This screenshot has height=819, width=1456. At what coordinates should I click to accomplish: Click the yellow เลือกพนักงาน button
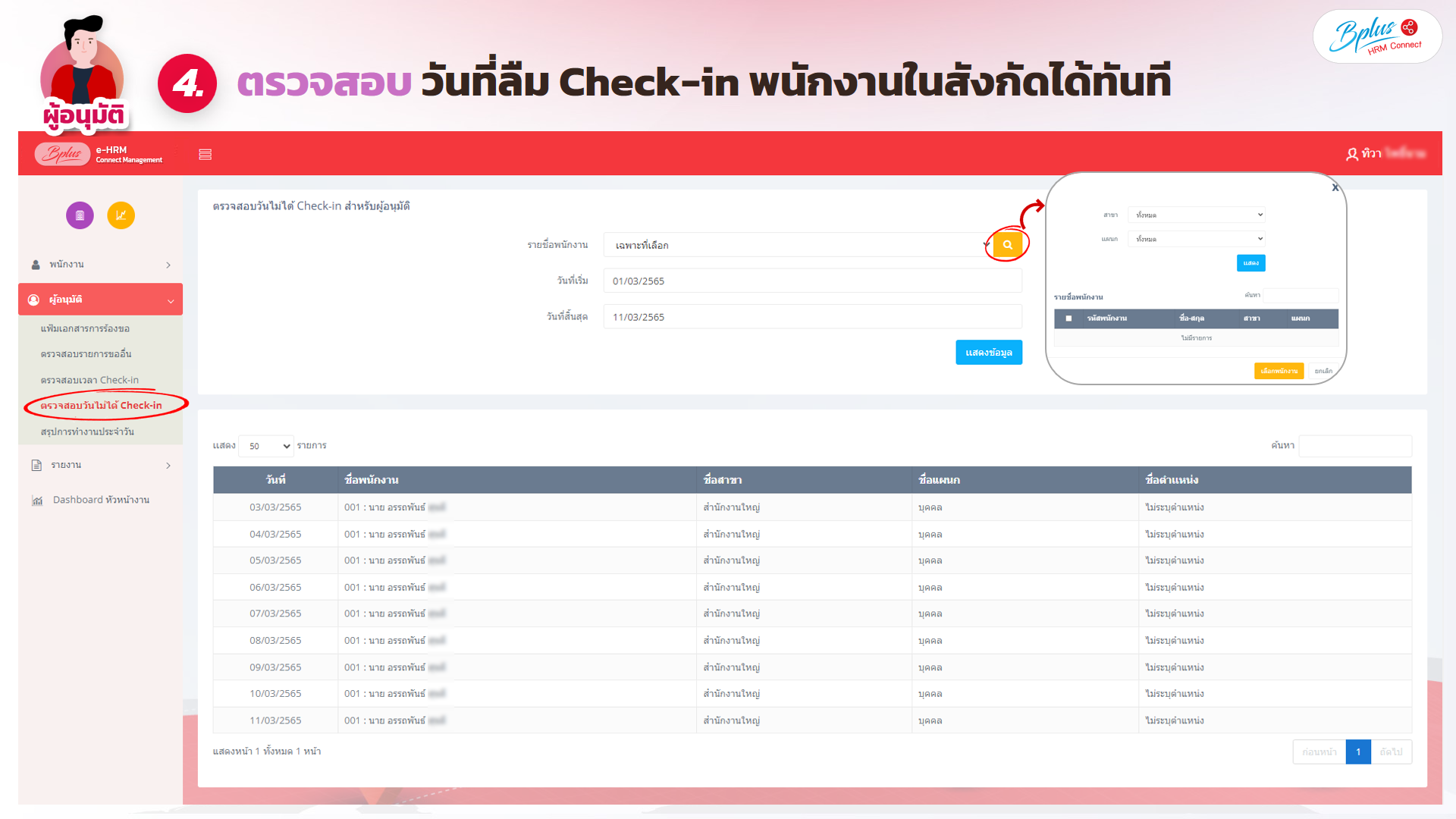pyautogui.click(x=1279, y=371)
